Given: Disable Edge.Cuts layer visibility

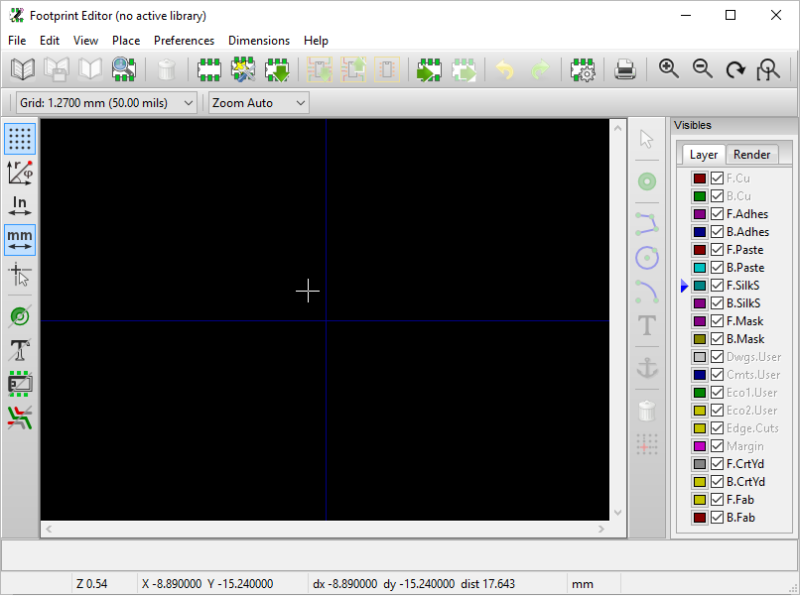Looking at the screenshot, I should pos(717,428).
